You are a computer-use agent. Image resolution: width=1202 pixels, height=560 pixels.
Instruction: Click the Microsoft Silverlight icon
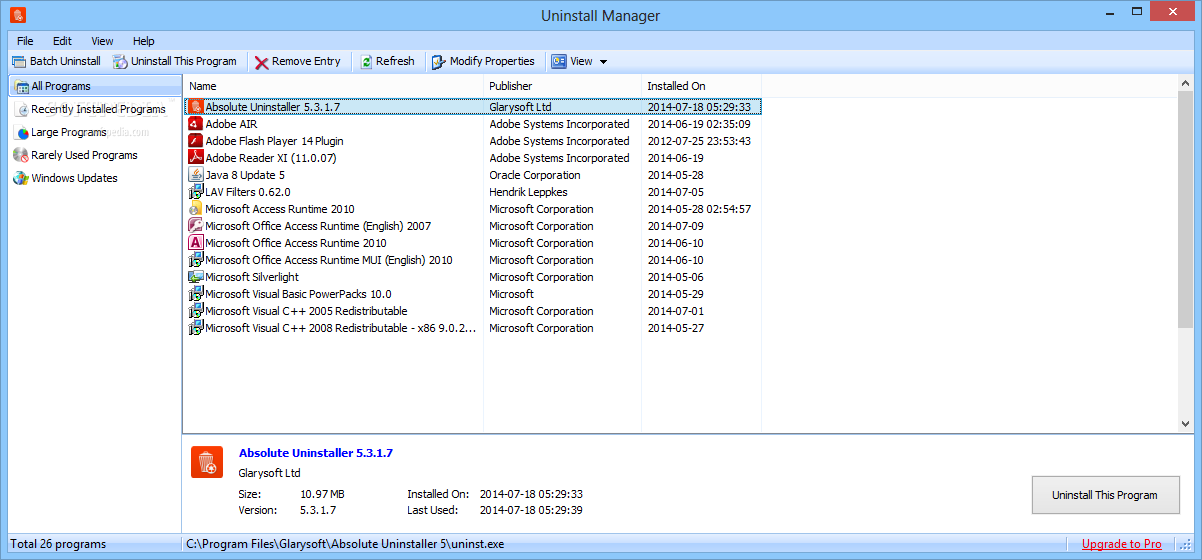click(196, 277)
